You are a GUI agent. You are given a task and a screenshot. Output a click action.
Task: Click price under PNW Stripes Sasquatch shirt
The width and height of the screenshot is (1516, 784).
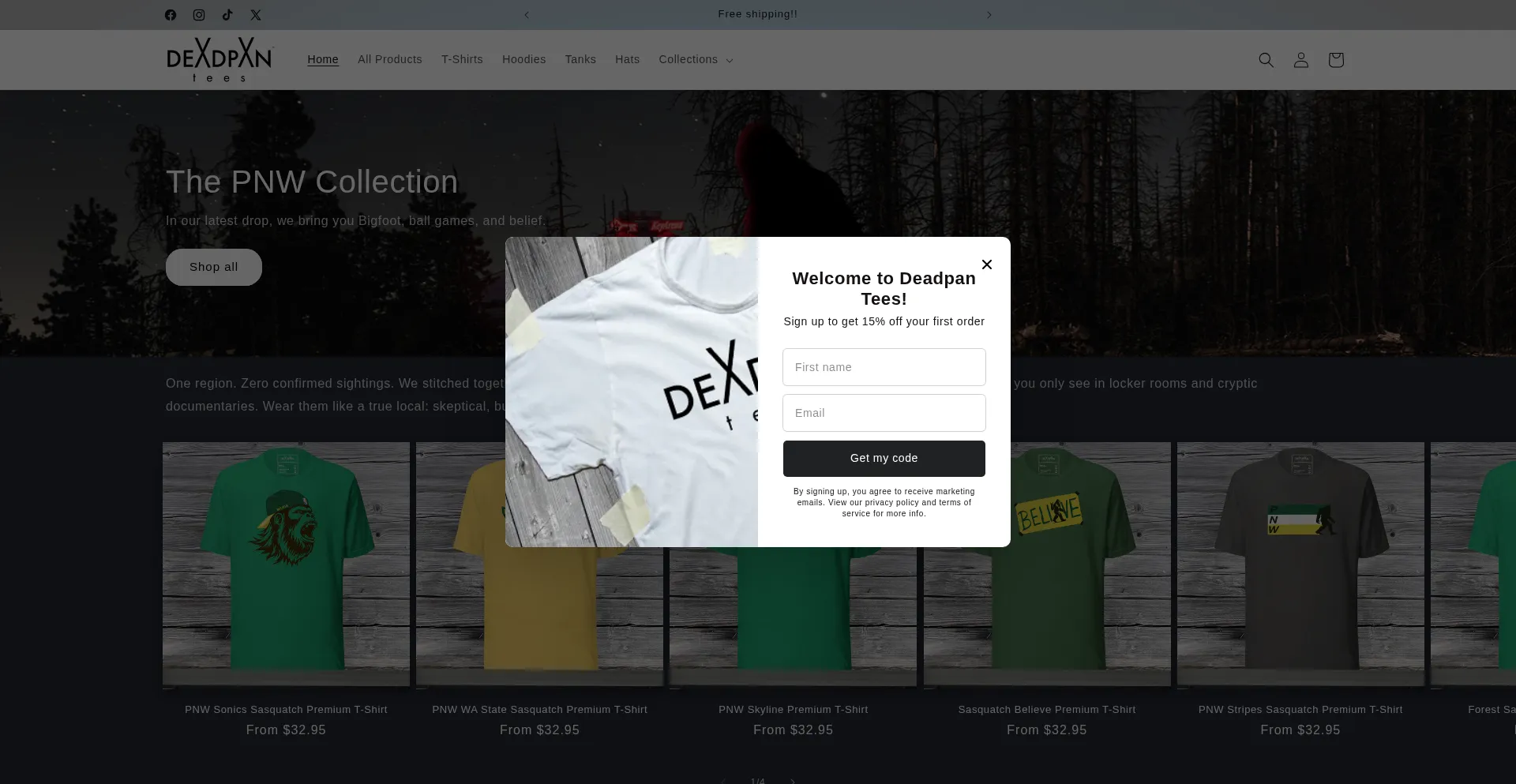tap(1300, 730)
